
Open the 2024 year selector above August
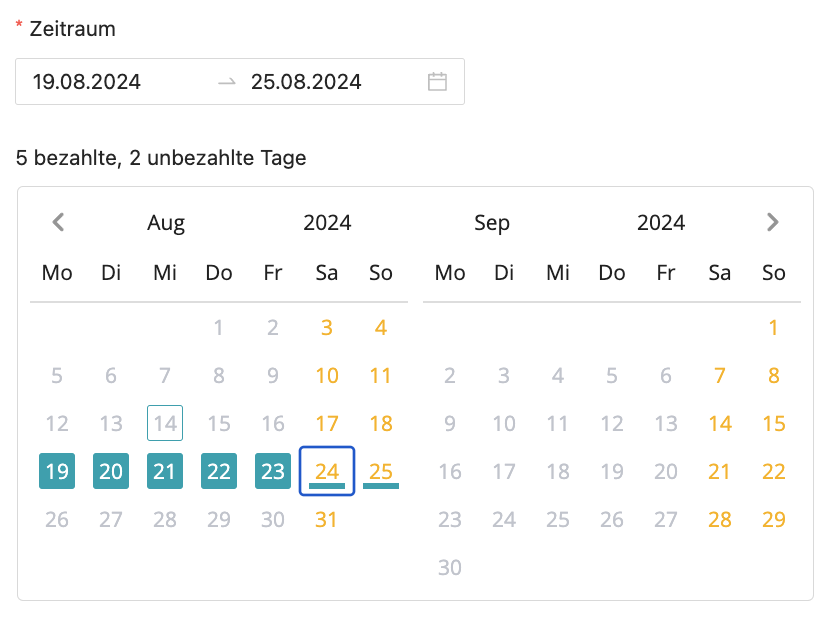pos(327,223)
